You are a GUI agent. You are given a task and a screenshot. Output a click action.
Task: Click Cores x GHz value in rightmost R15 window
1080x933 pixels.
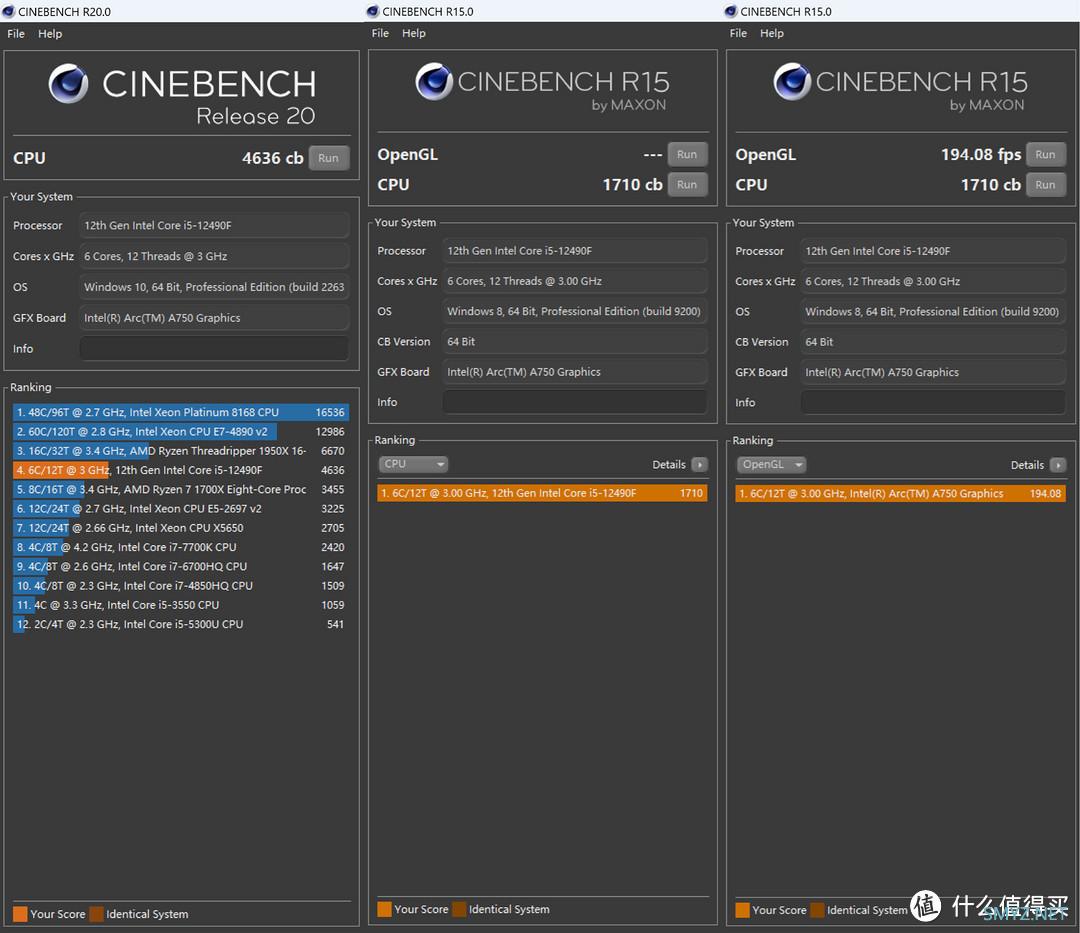(933, 281)
